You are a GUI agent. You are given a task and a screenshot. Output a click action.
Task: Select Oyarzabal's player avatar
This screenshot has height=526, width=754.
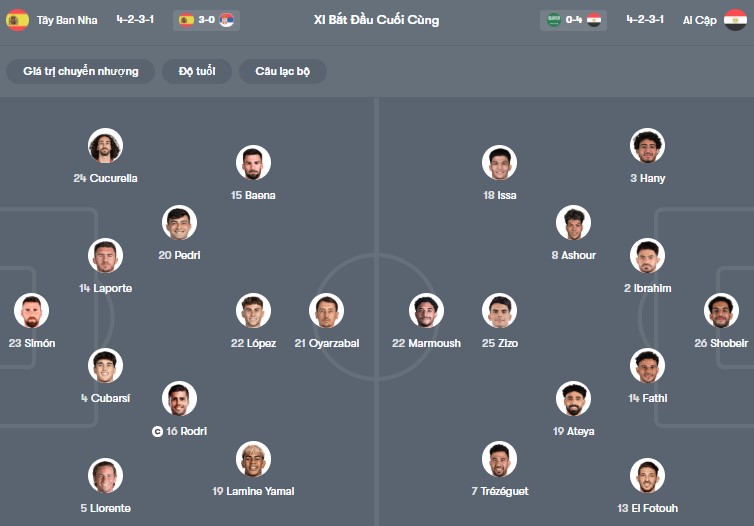[x=326, y=311]
